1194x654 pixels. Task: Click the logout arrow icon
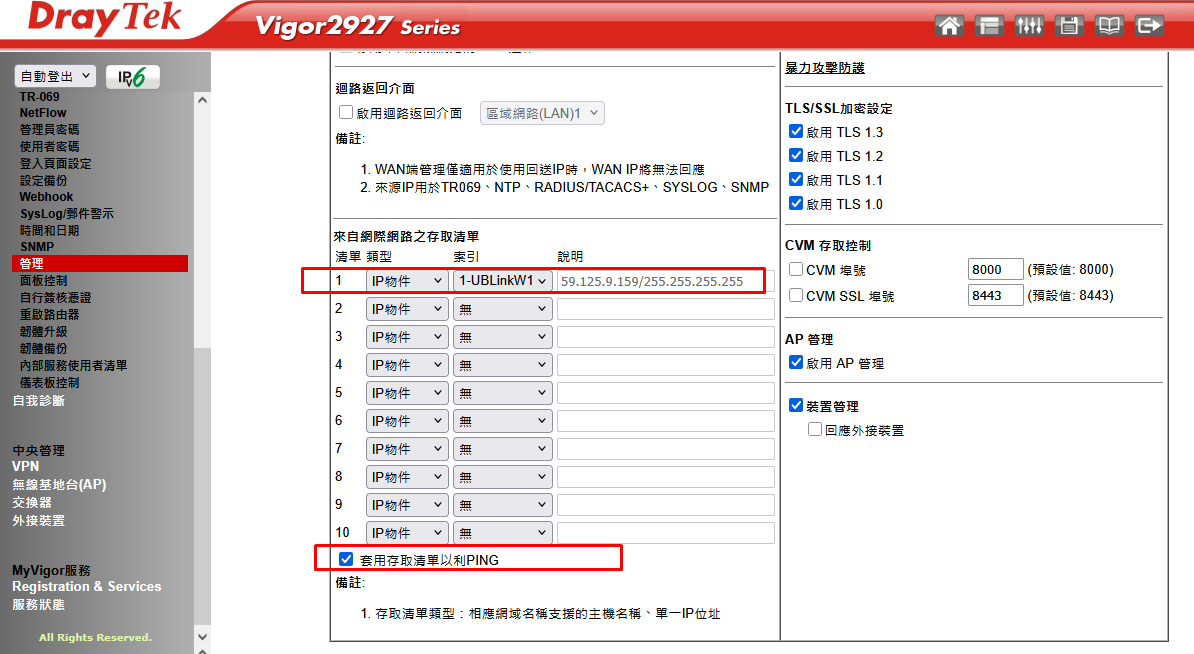coord(1150,26)
